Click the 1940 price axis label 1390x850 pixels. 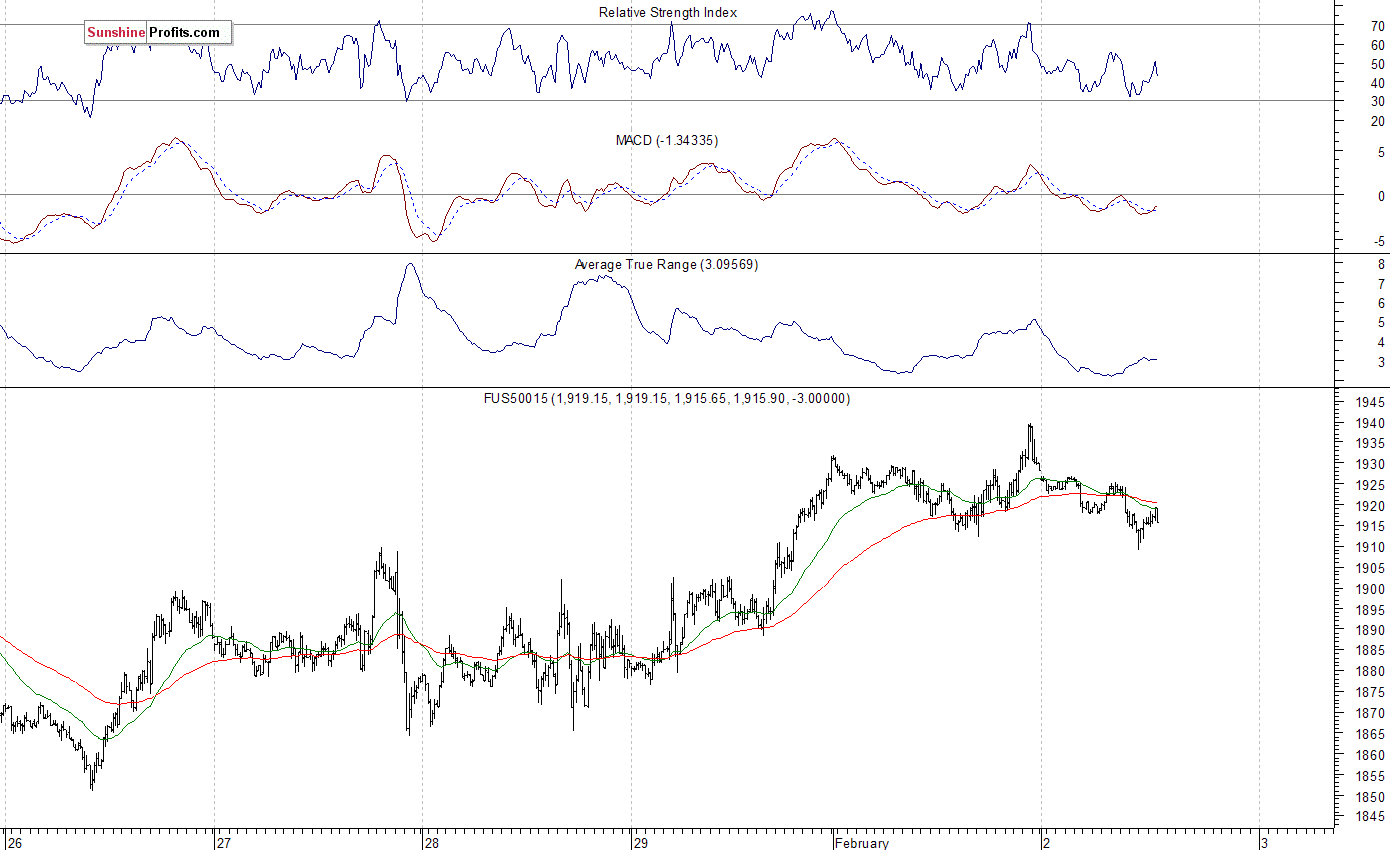pos(1370,424)
